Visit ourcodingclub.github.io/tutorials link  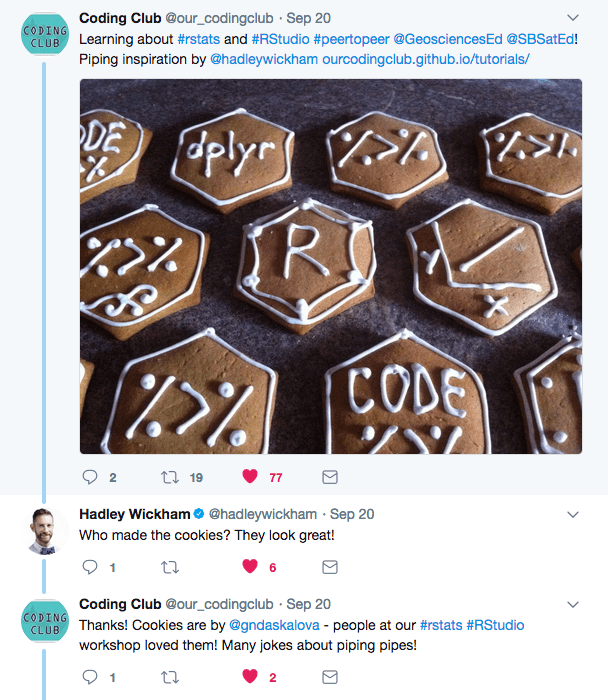point(426,60)
